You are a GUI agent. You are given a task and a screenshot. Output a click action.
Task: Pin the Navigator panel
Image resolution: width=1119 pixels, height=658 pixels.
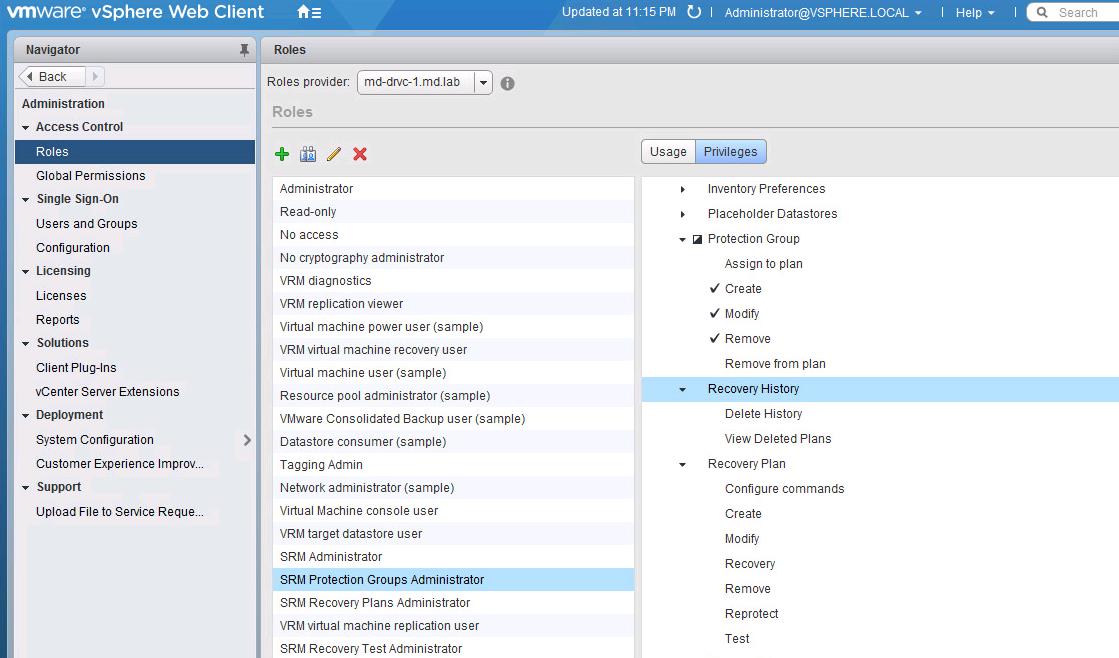(244, 50)
